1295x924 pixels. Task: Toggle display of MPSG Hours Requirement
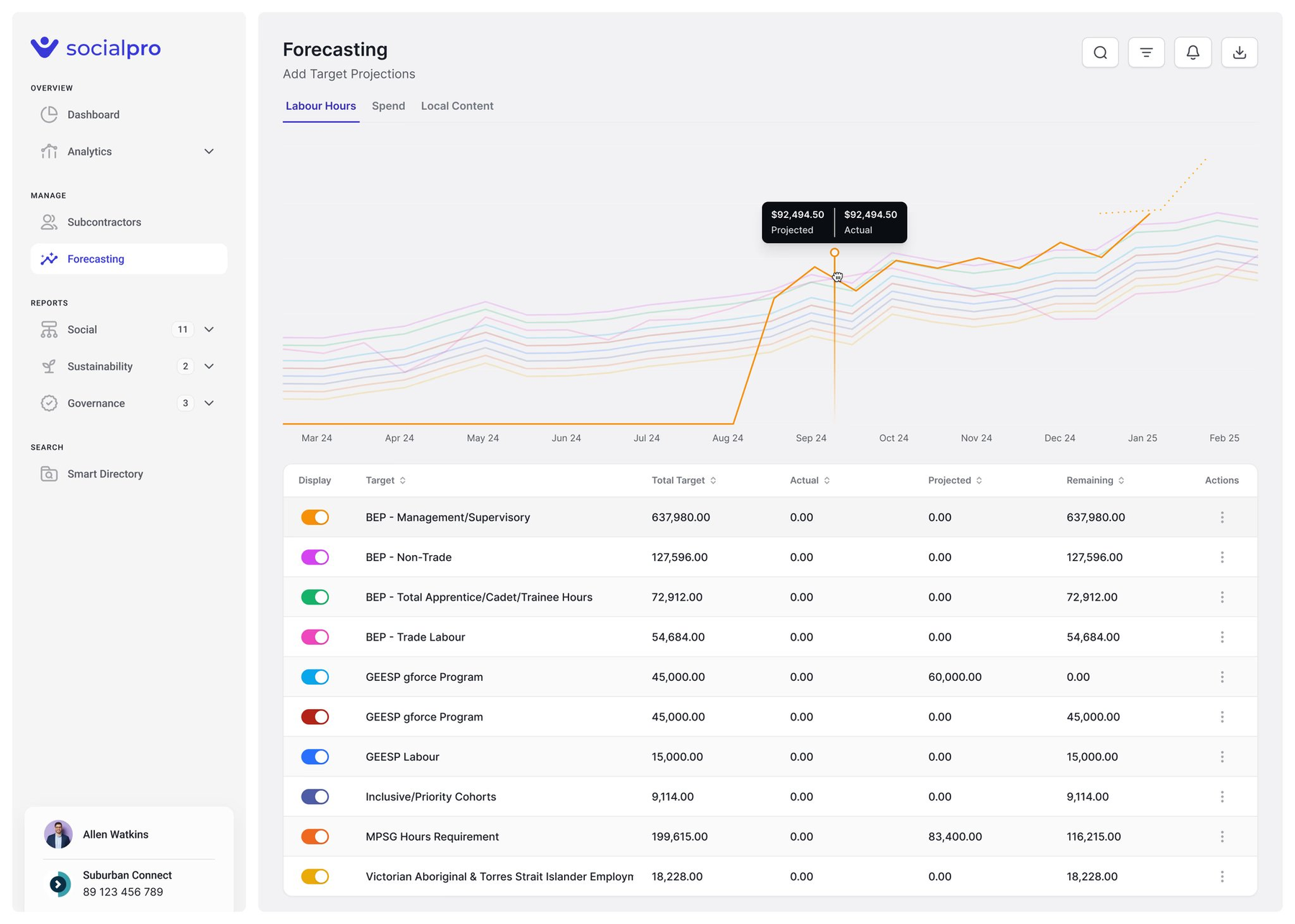point(315,836)
